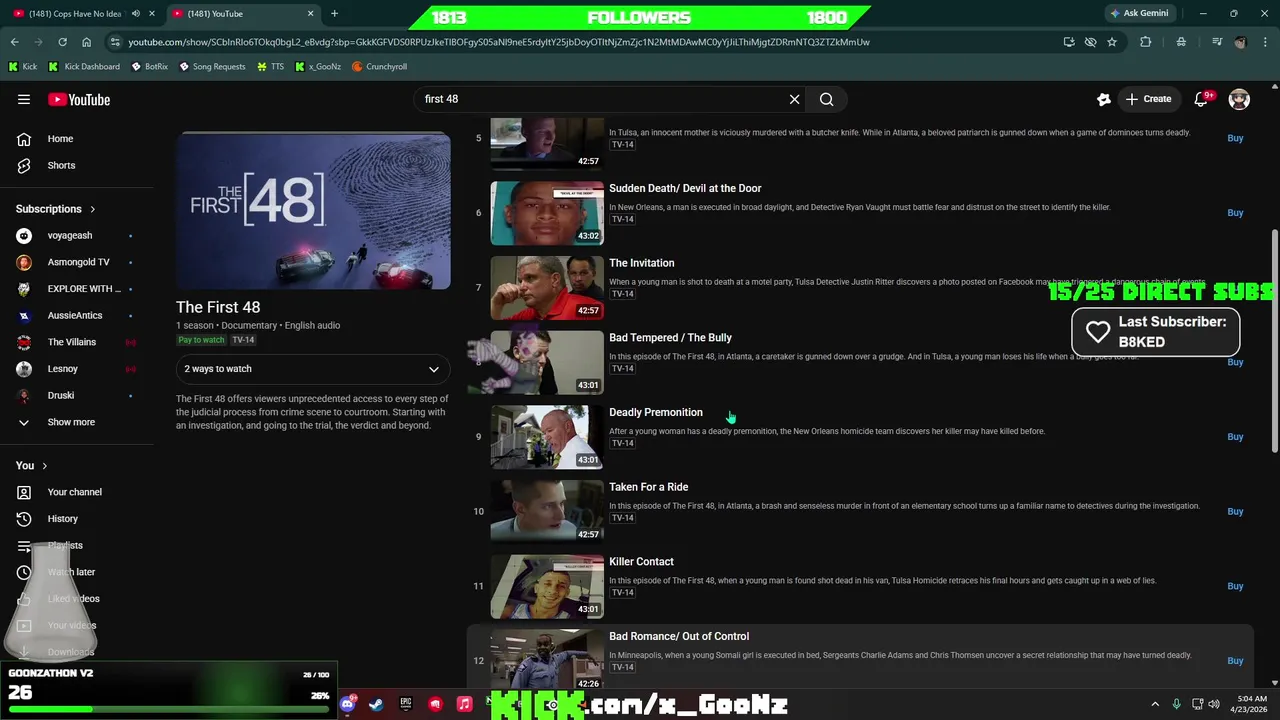Viewport: 1280px width, 720px height.
Task: Open the Killer Contact thumbnail
Action: (x=547, y=586)
